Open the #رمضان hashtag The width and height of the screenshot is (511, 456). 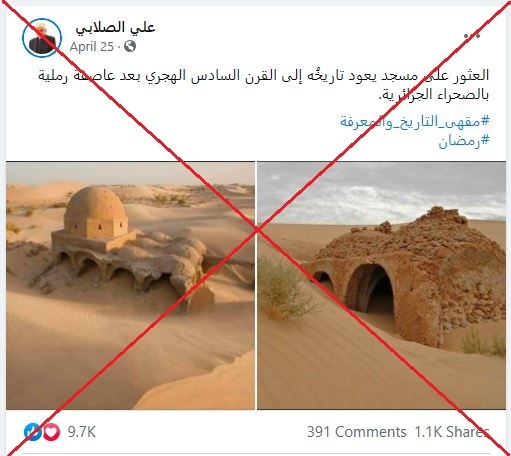pos(464,141)
